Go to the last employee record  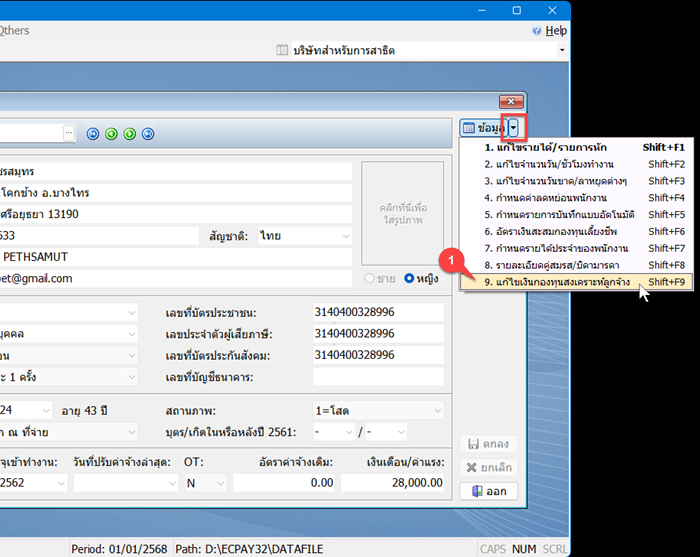[x=147, y=133]
